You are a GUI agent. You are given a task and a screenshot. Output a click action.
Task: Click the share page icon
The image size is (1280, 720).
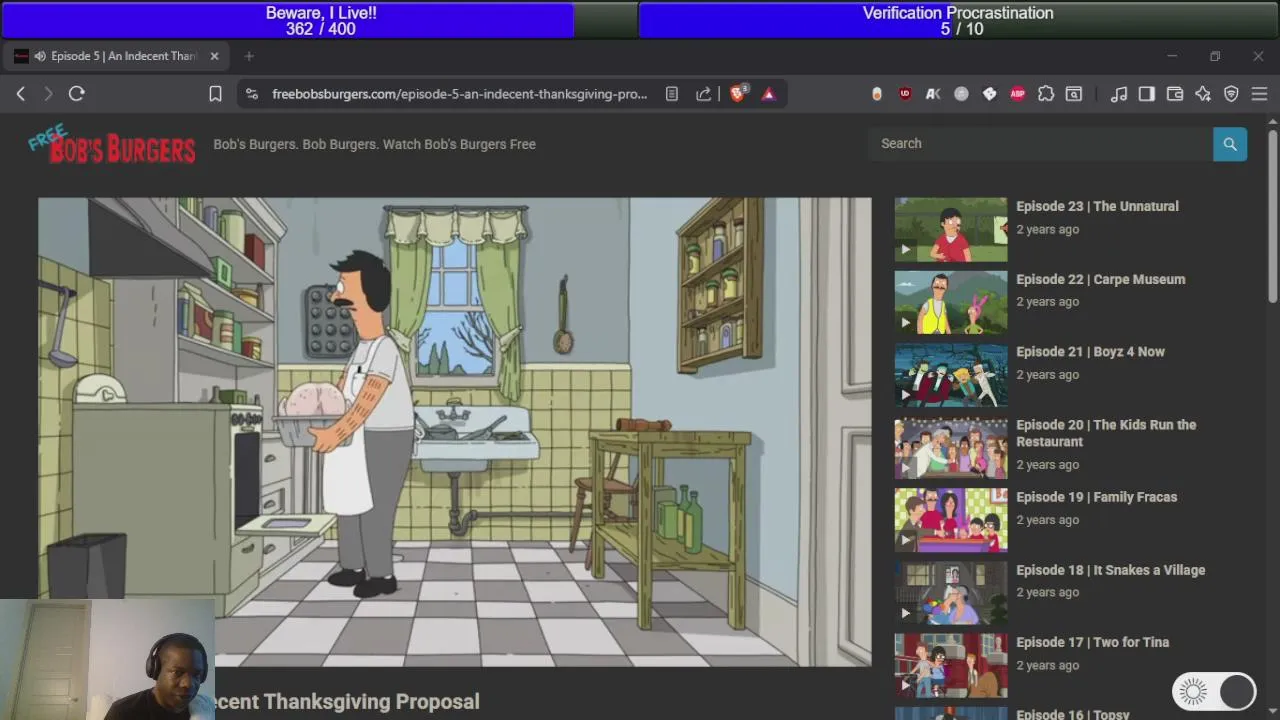click(703, 93)
